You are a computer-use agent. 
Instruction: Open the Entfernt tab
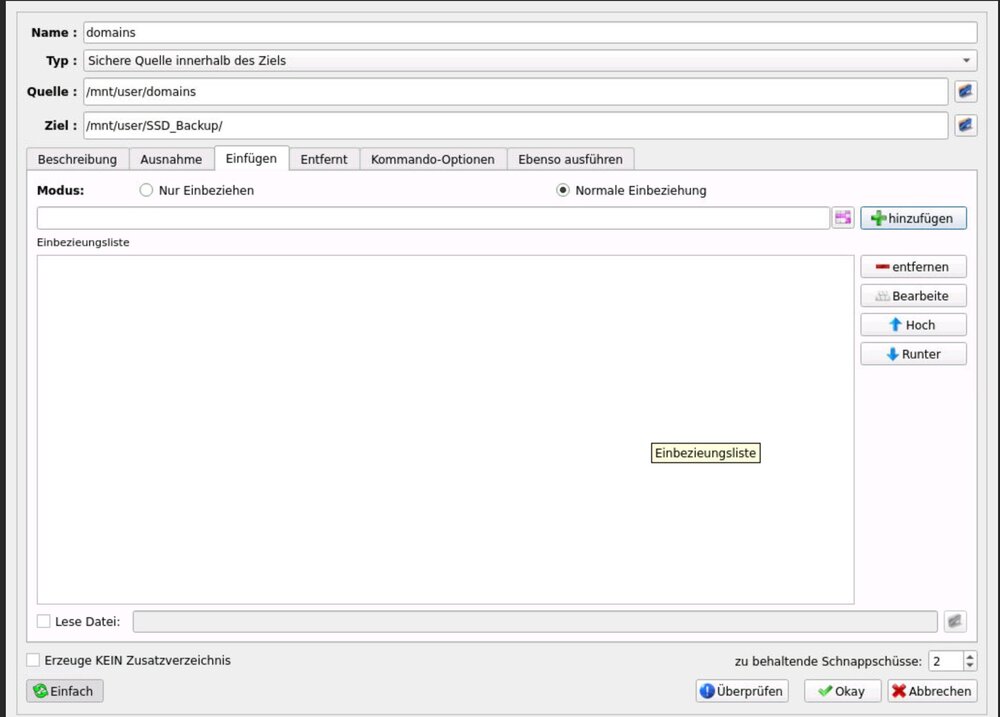(x=324, y=159)
